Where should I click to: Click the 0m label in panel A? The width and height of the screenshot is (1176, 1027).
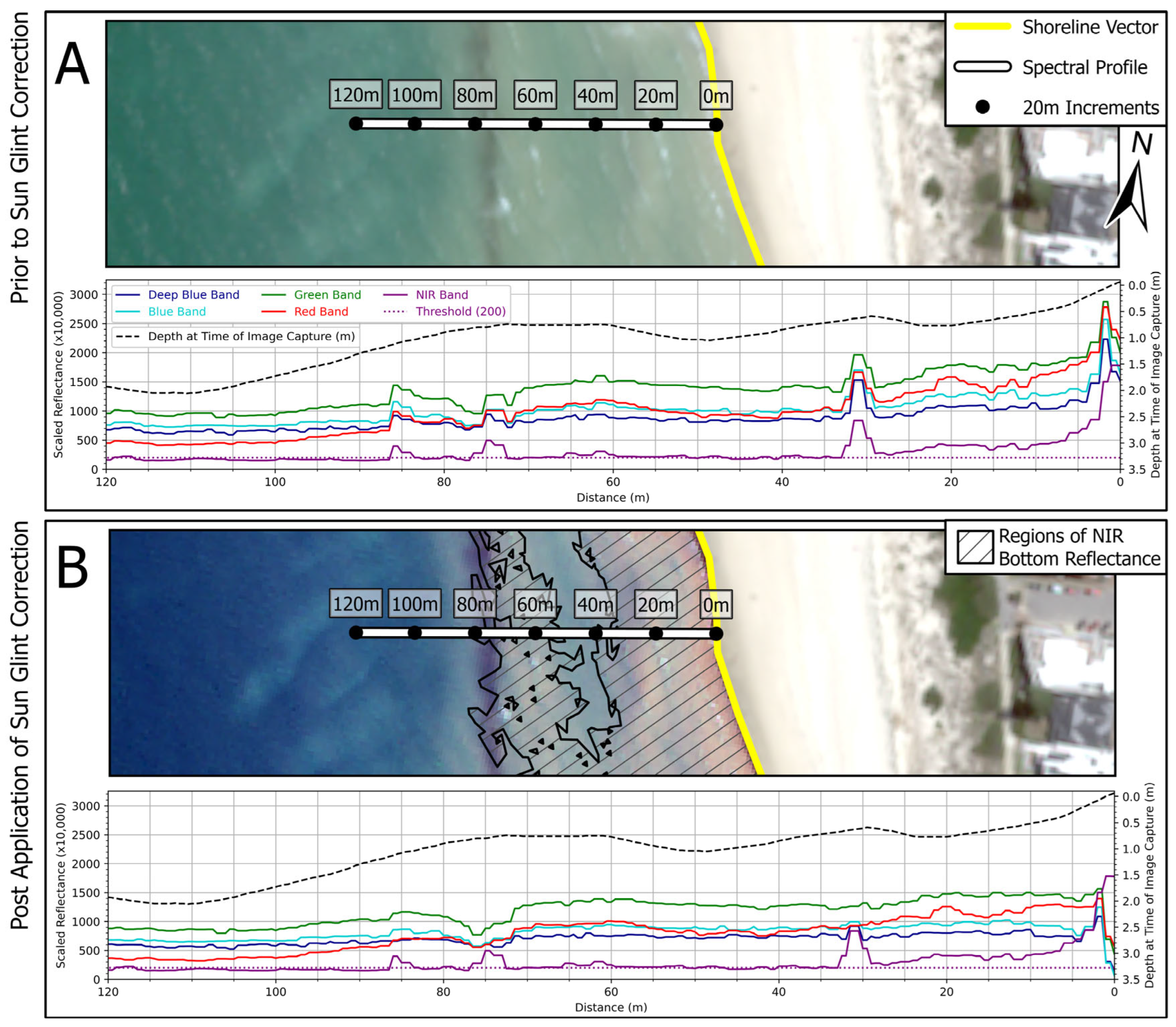(716, 96)
